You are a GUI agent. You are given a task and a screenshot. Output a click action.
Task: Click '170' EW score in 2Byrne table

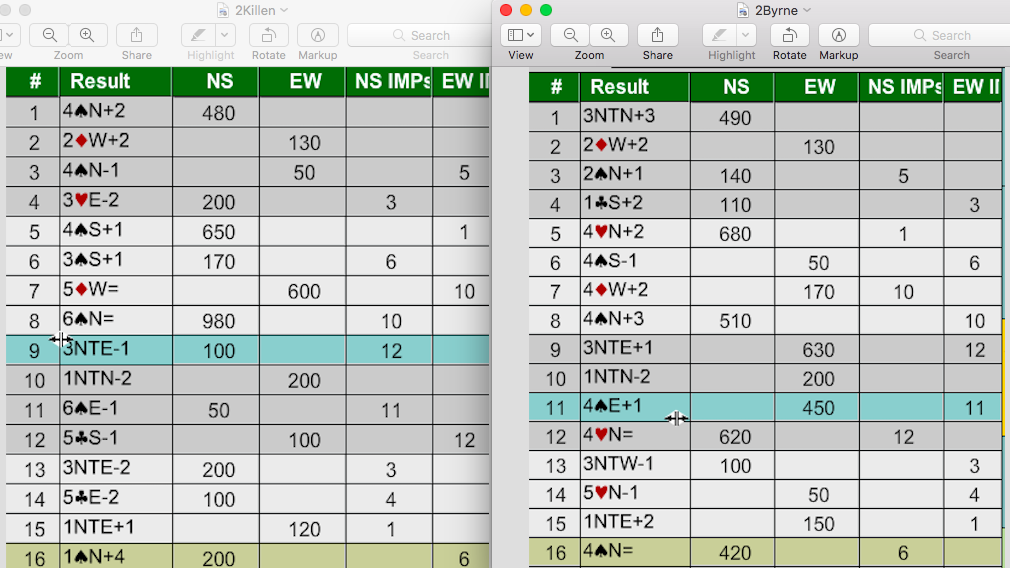pyautogui.click(x=818, y=292)
